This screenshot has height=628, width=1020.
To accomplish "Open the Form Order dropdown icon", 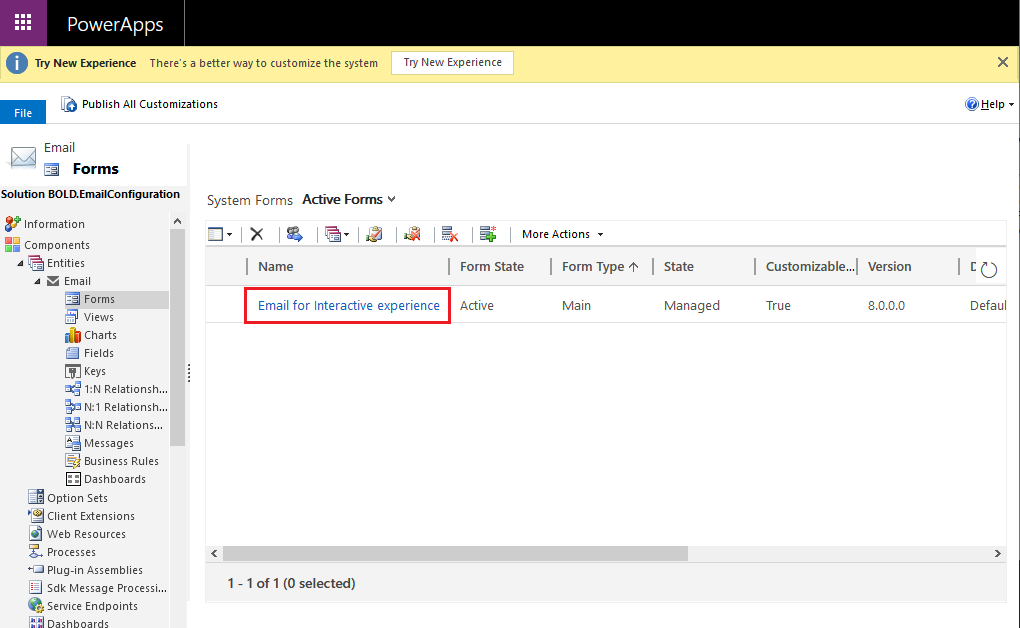I will click(337, 234).
